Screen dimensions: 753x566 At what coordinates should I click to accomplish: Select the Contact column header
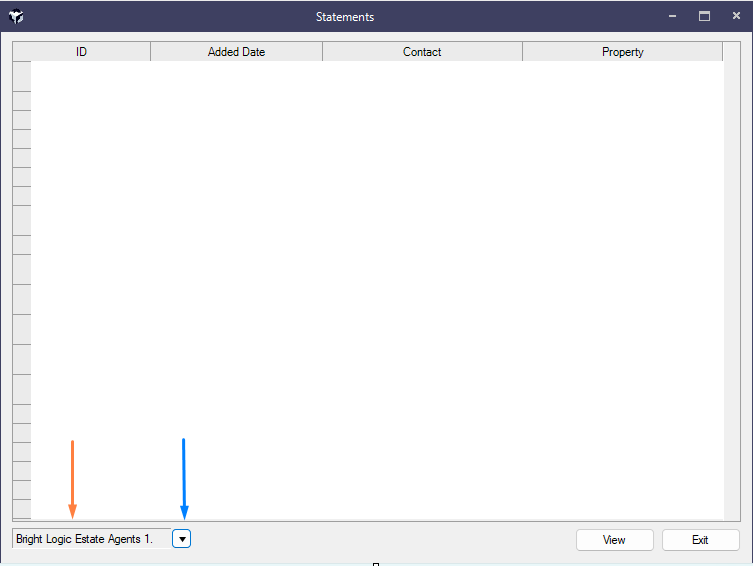[x=422, y=52]
